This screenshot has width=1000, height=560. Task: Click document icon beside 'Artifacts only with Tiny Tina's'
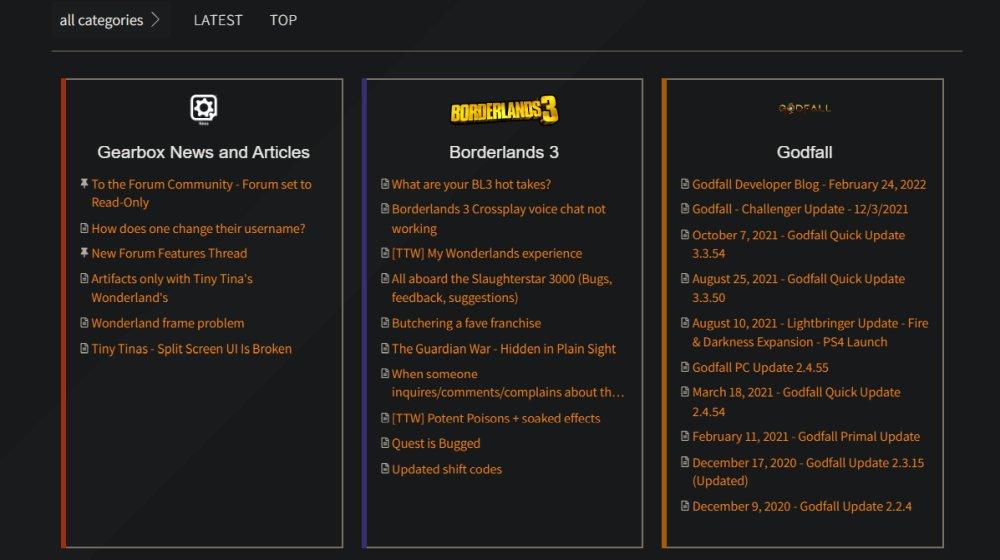tap(84, 278)
